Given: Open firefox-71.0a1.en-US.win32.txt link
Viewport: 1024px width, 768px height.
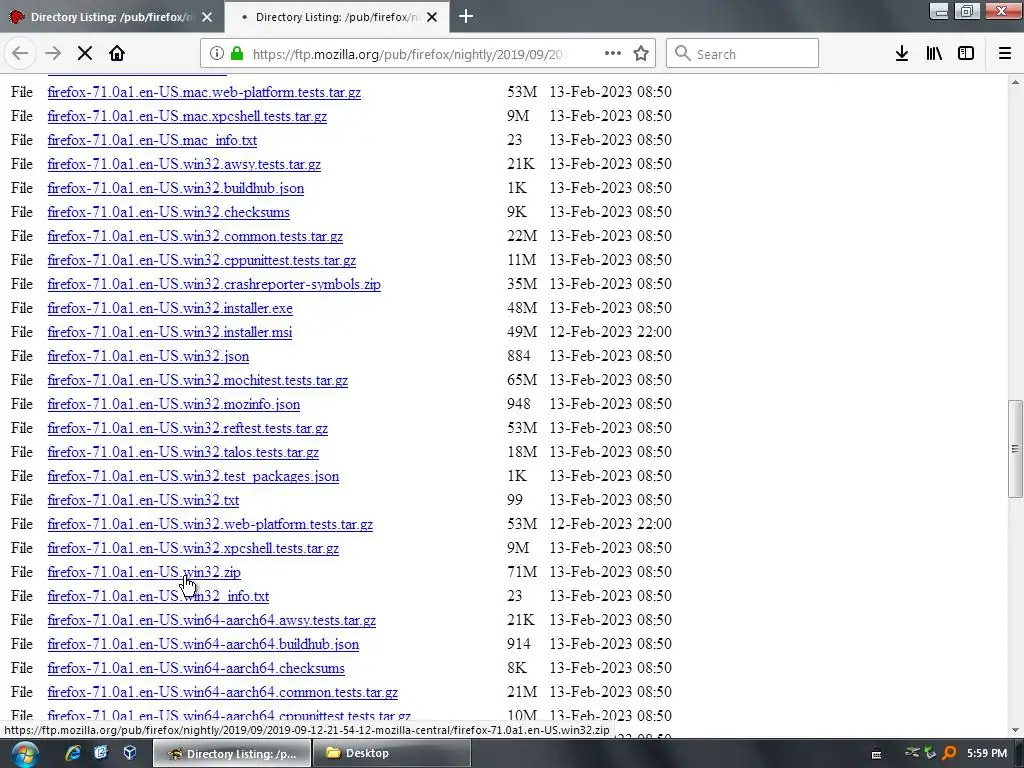Looking at the screenshot, I should pyautogui.click(x=143, y=501).
